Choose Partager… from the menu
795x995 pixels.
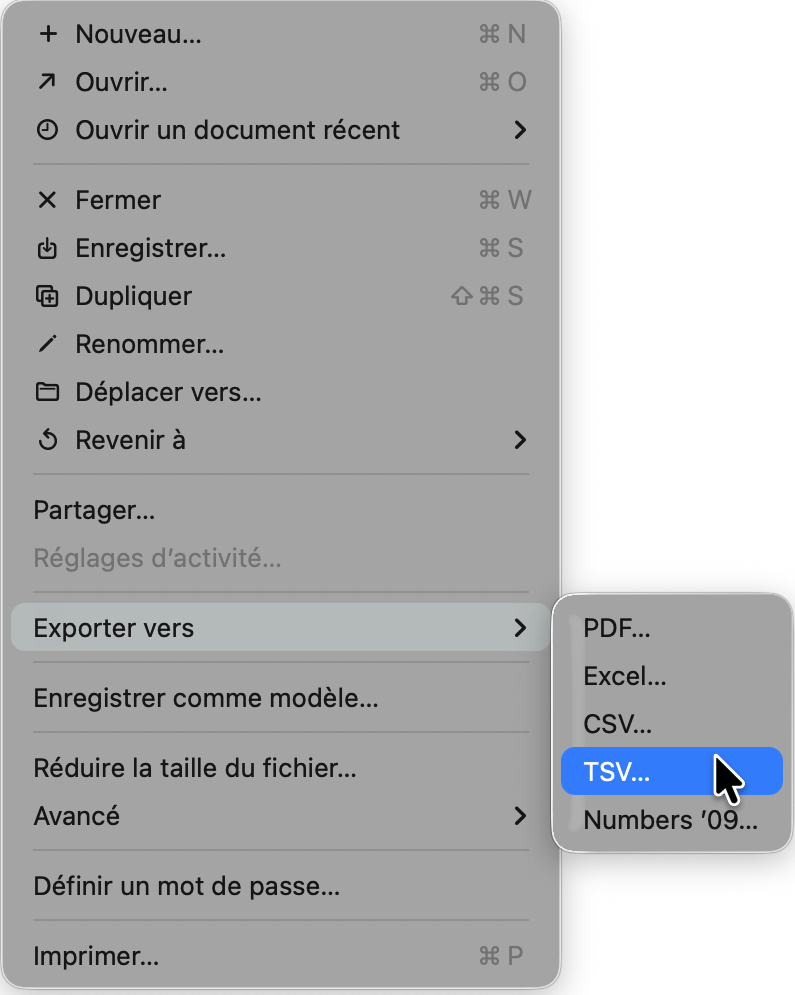click(94, 510)
